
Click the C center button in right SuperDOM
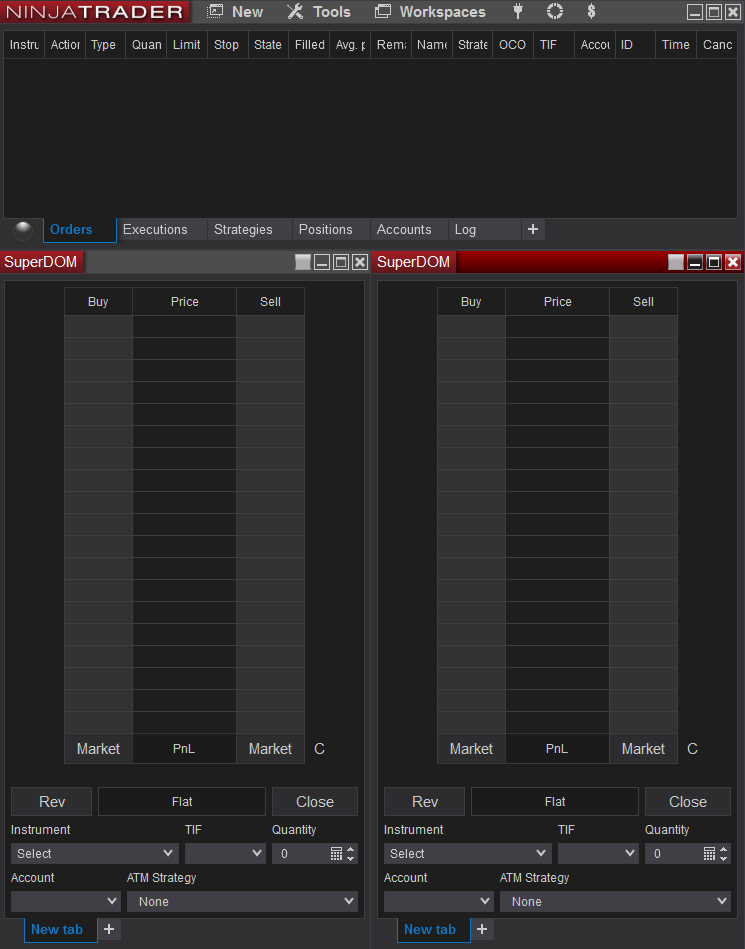(x=692, y=749)
